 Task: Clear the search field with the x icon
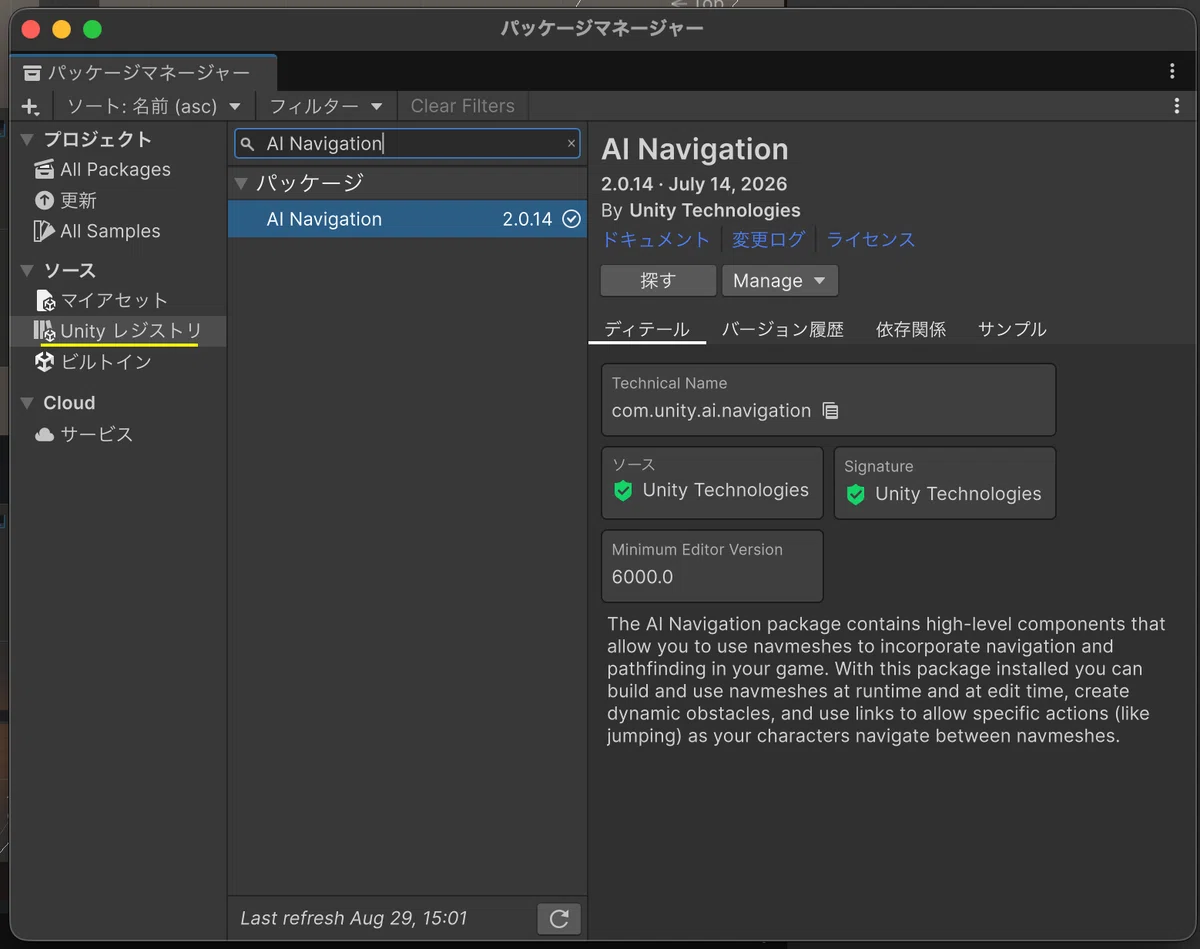571,144
